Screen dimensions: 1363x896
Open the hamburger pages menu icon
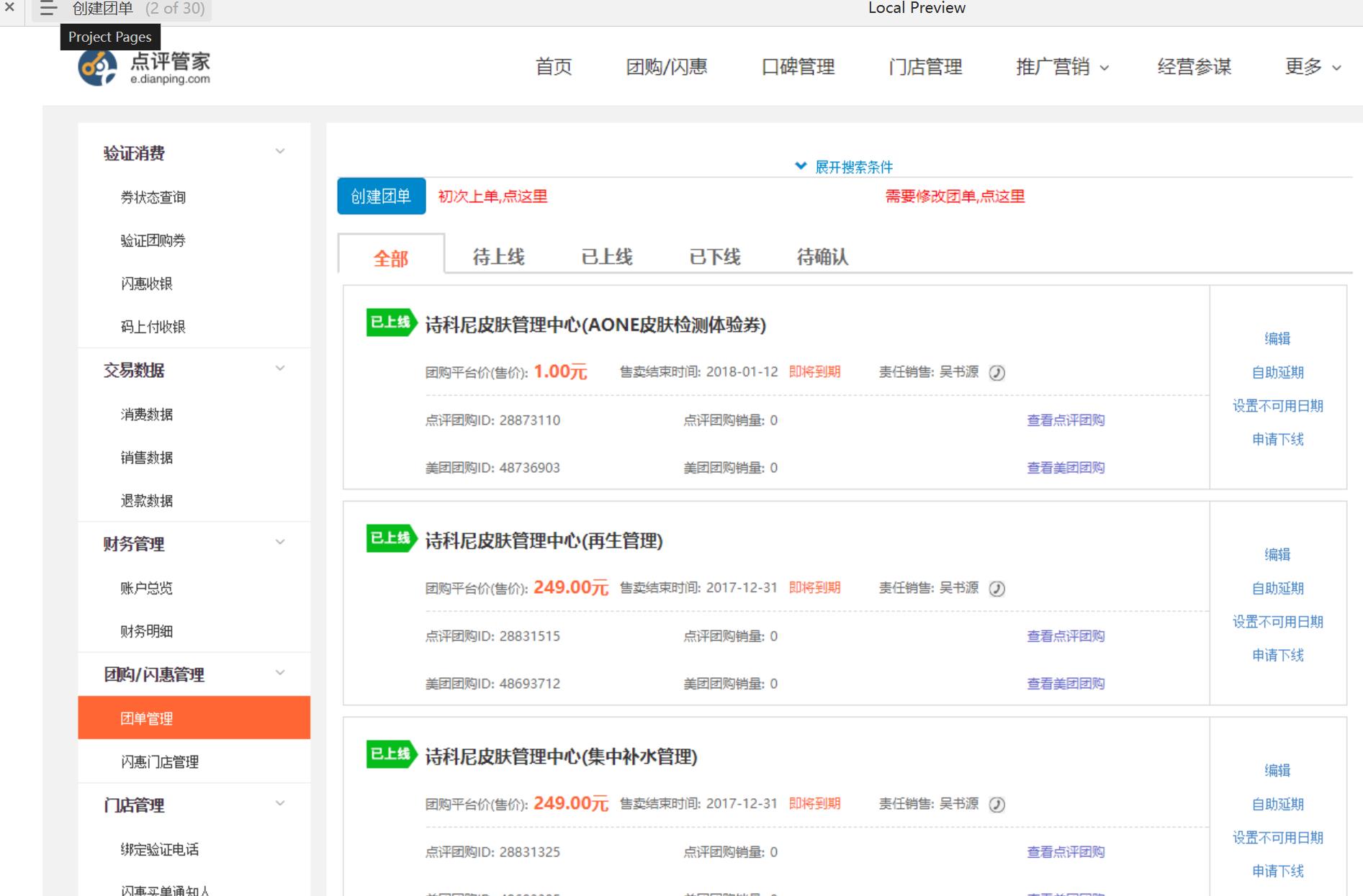click(48, 9)
